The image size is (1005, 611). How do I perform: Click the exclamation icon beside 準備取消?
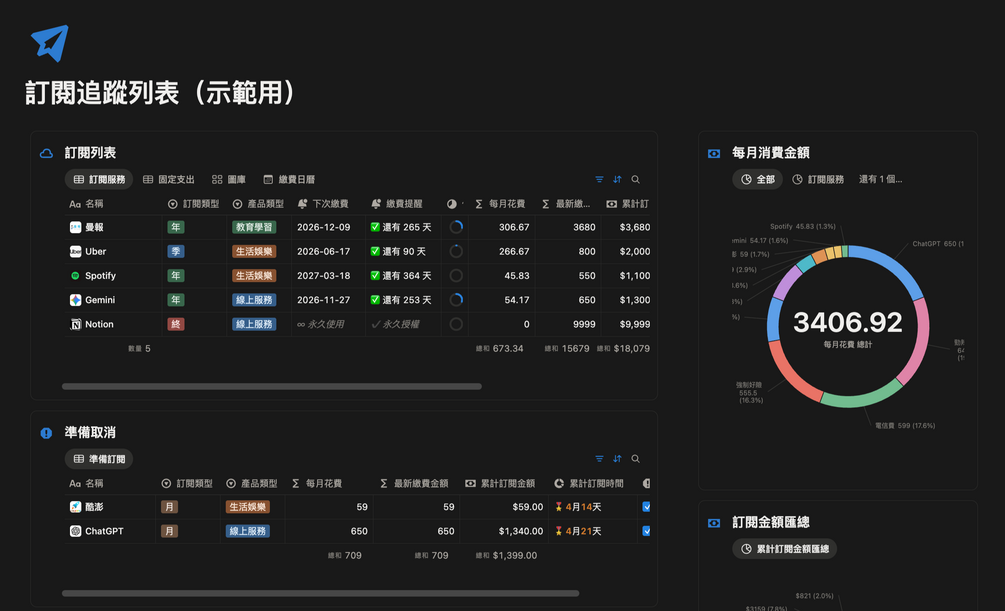coord(46,433)
